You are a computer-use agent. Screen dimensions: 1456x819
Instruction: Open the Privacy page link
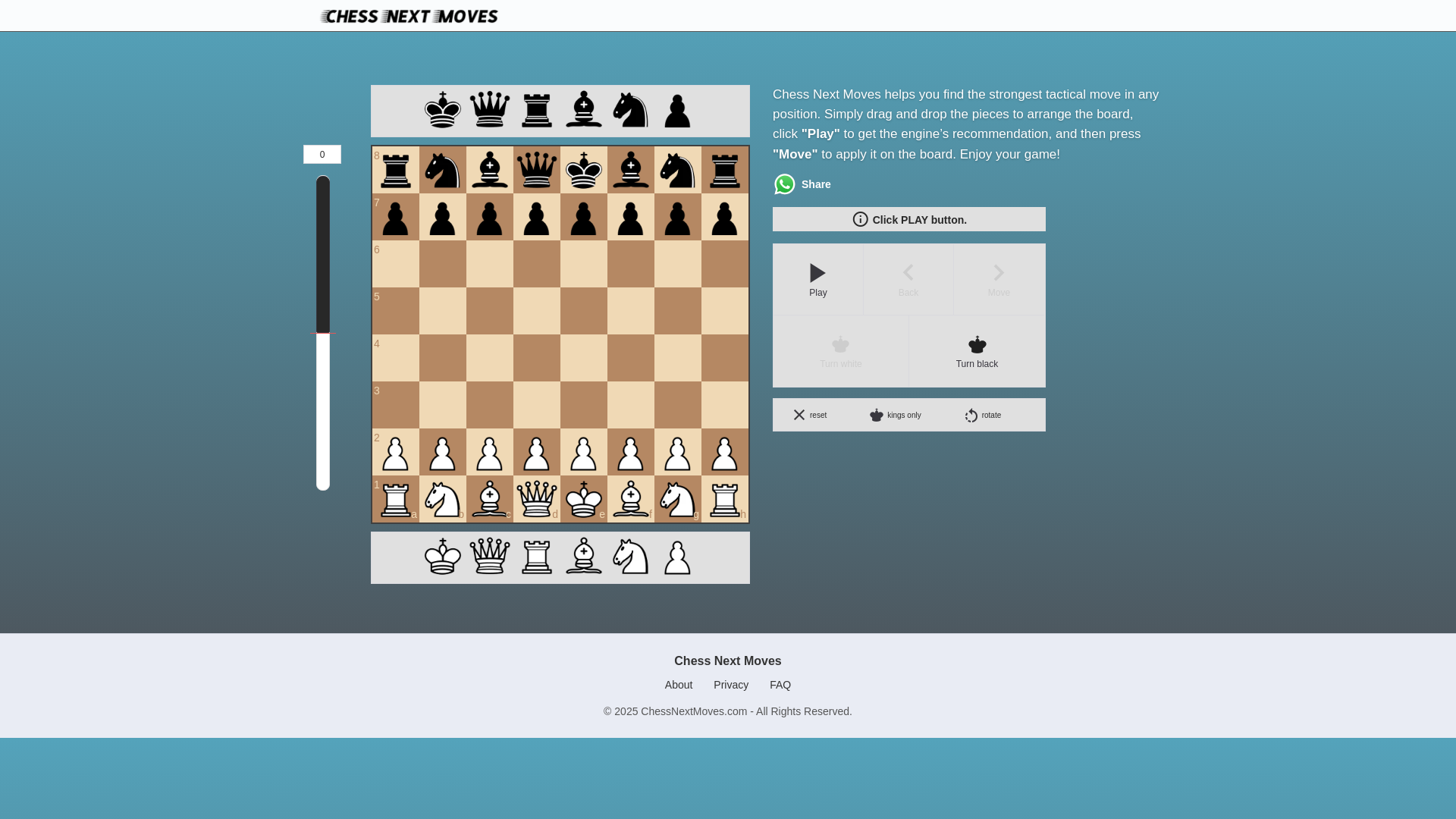(x=731, y=685)
